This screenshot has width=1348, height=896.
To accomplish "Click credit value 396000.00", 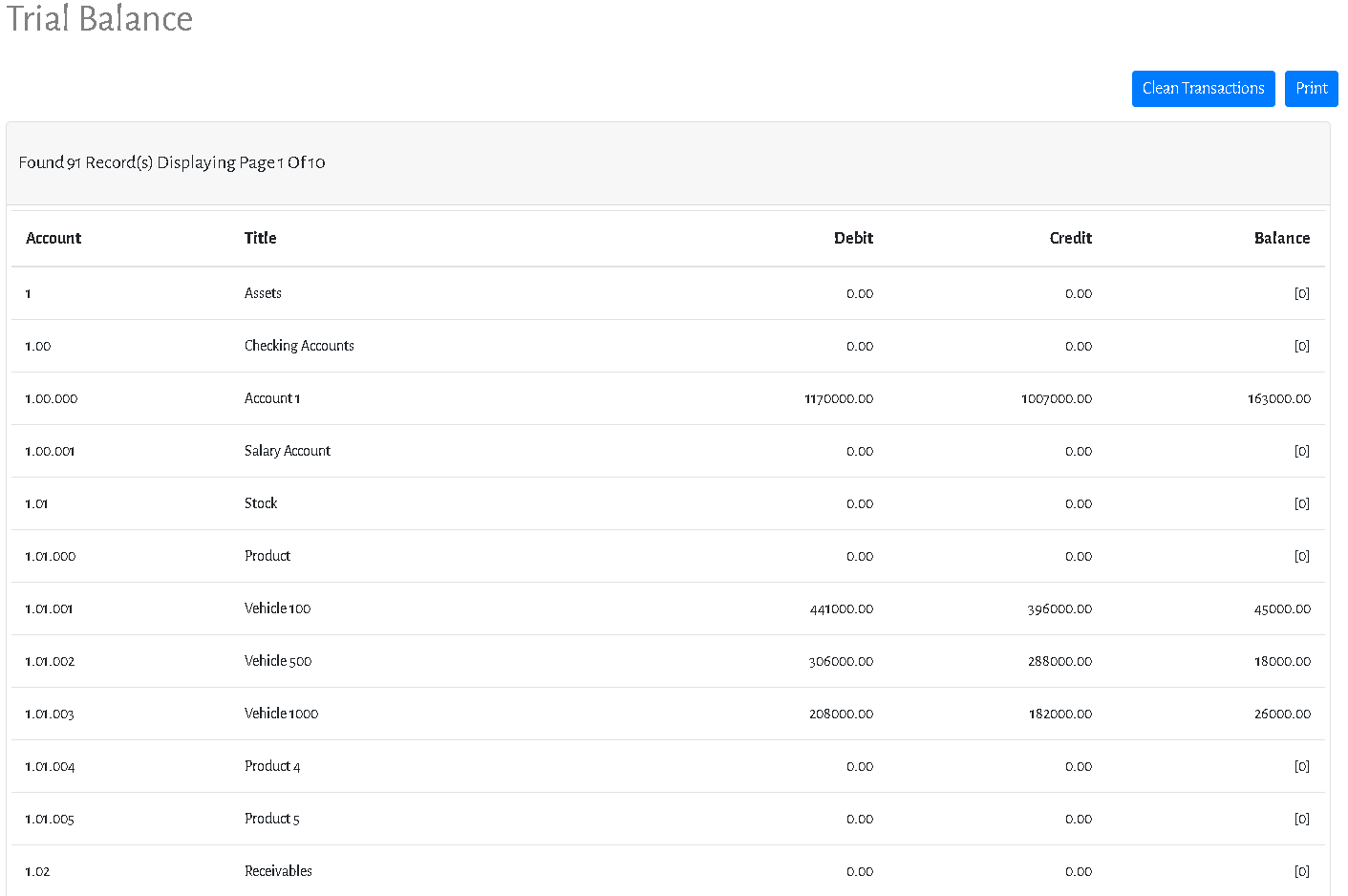I will tap(1060, 608).
